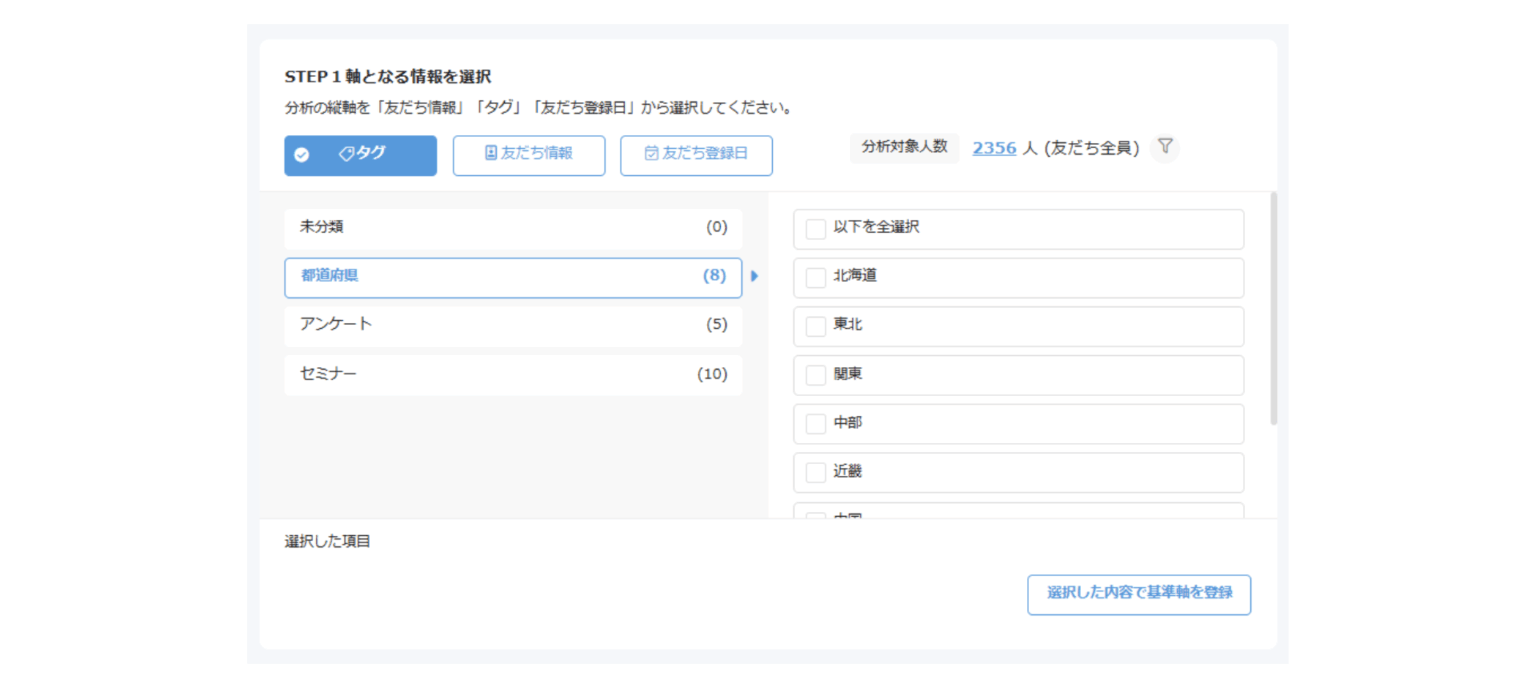Select the 友だち情報 axis tab
The height and width of the screenshot is (688, 1536).
(x=528, y=155)
